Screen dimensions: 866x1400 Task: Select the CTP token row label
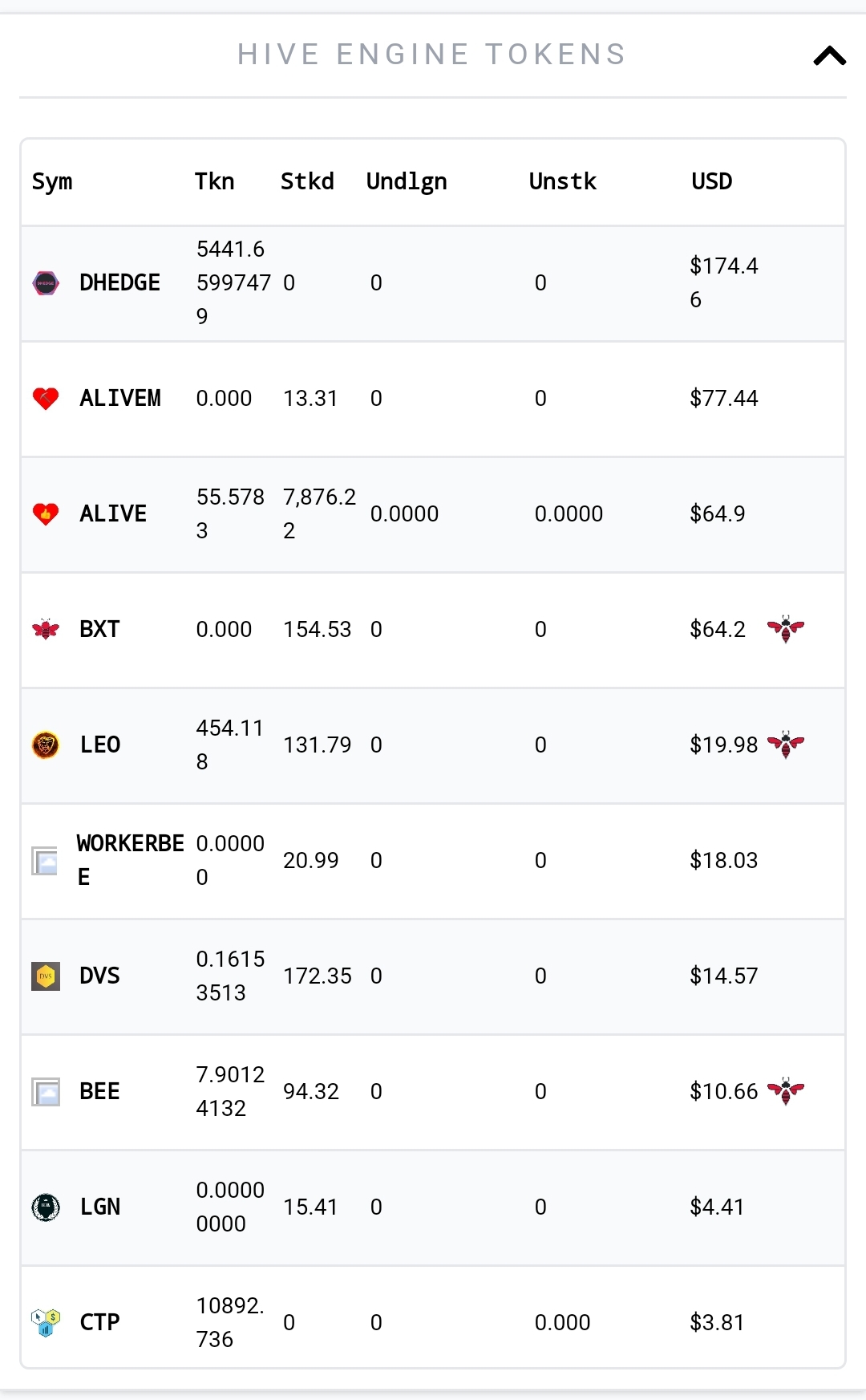(x=100, y=1322)
